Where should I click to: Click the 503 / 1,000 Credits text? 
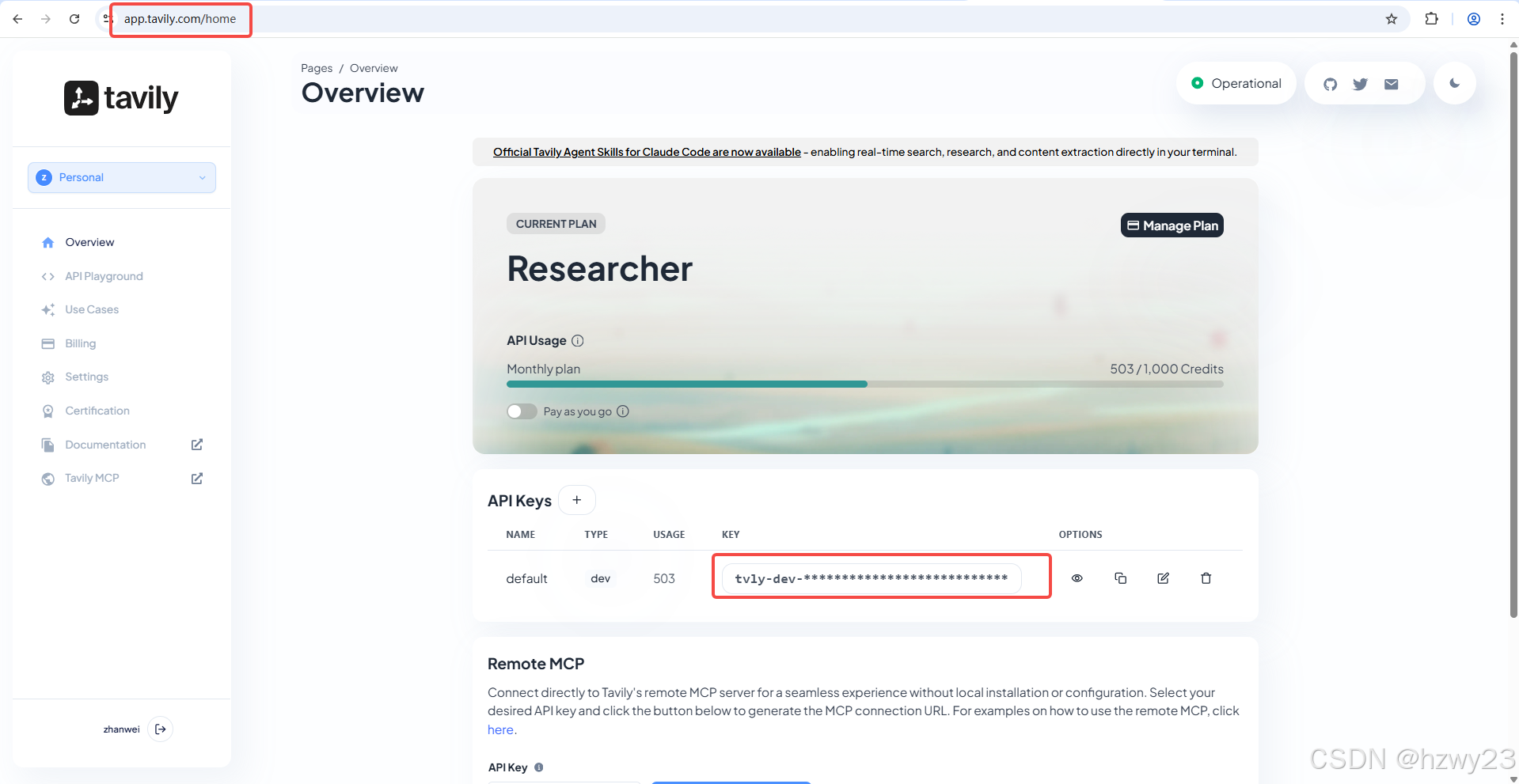(1167, 369)
